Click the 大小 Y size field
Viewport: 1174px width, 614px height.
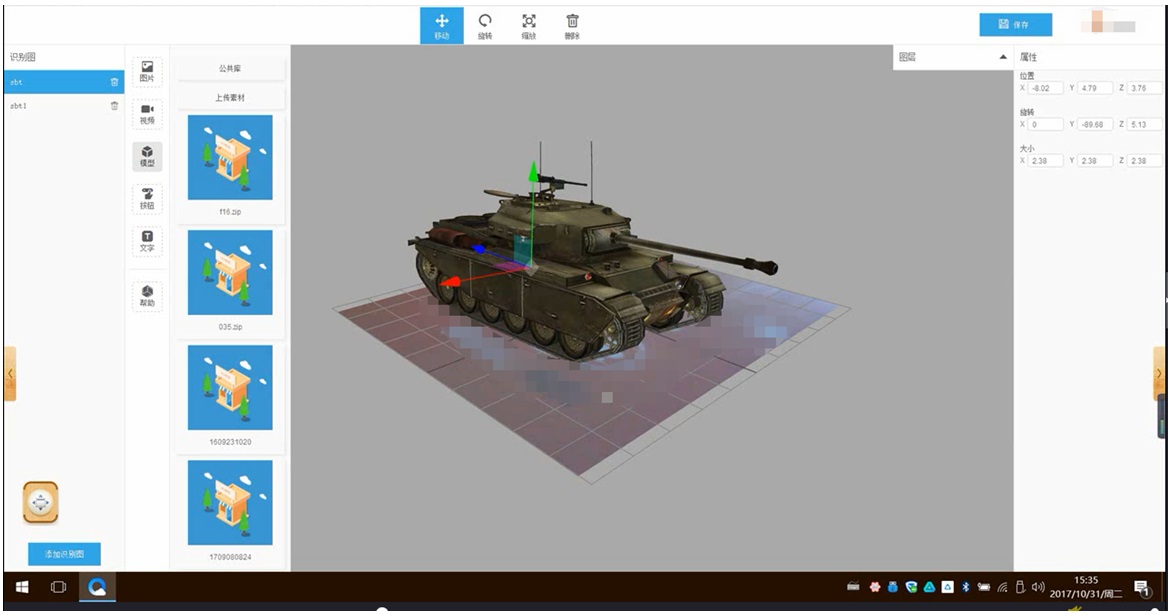tap(1095, 161)
